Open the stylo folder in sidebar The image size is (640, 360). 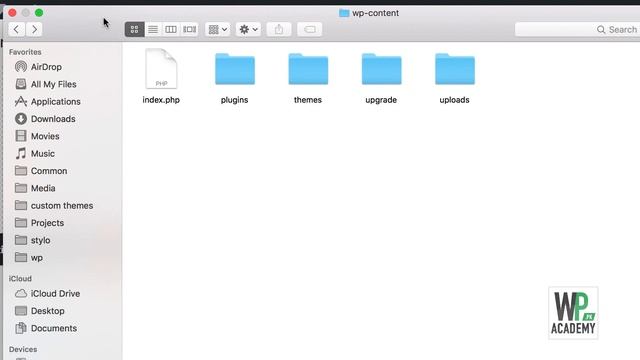click(33, 240)
